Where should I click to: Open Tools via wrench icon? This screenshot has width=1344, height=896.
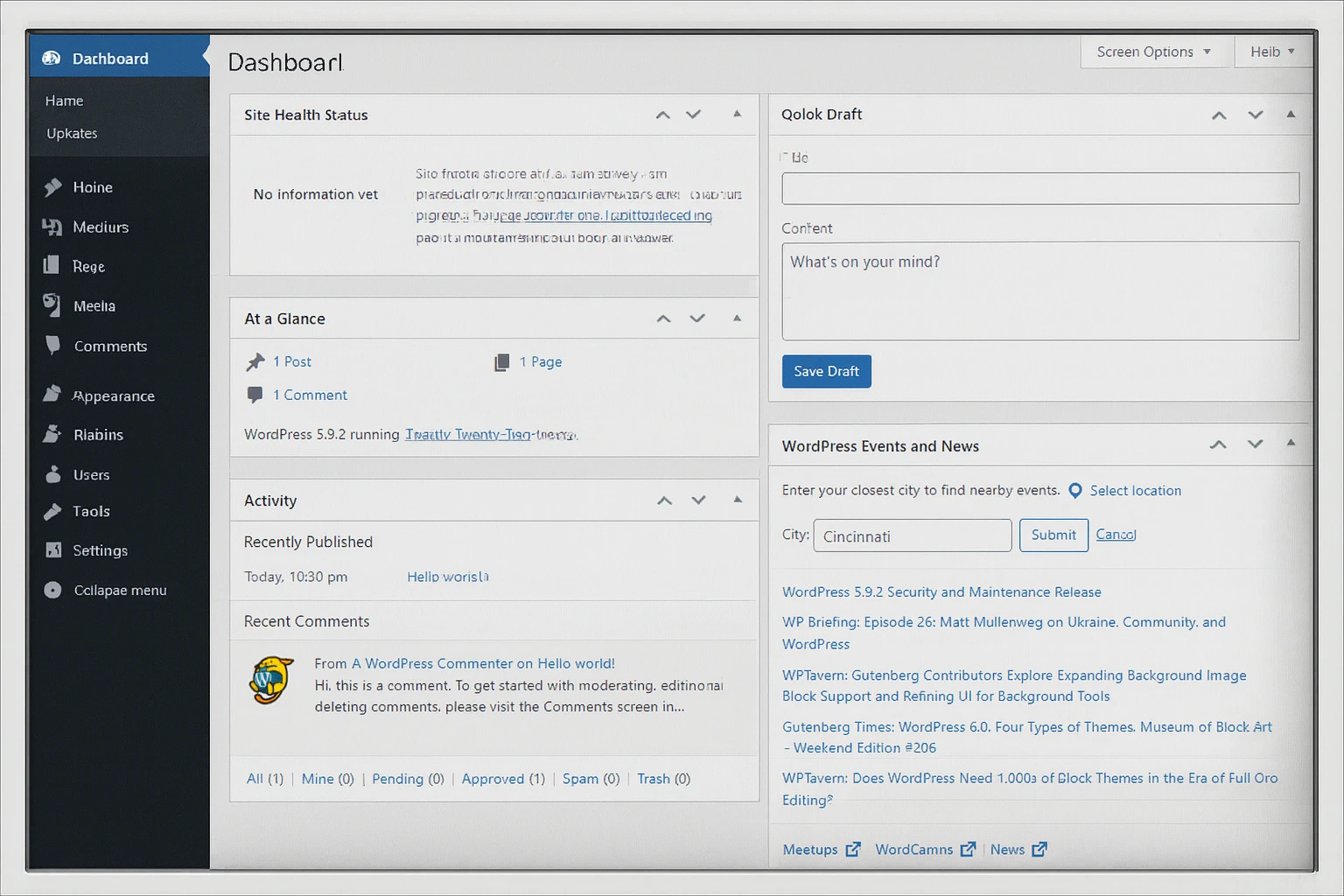54,511
